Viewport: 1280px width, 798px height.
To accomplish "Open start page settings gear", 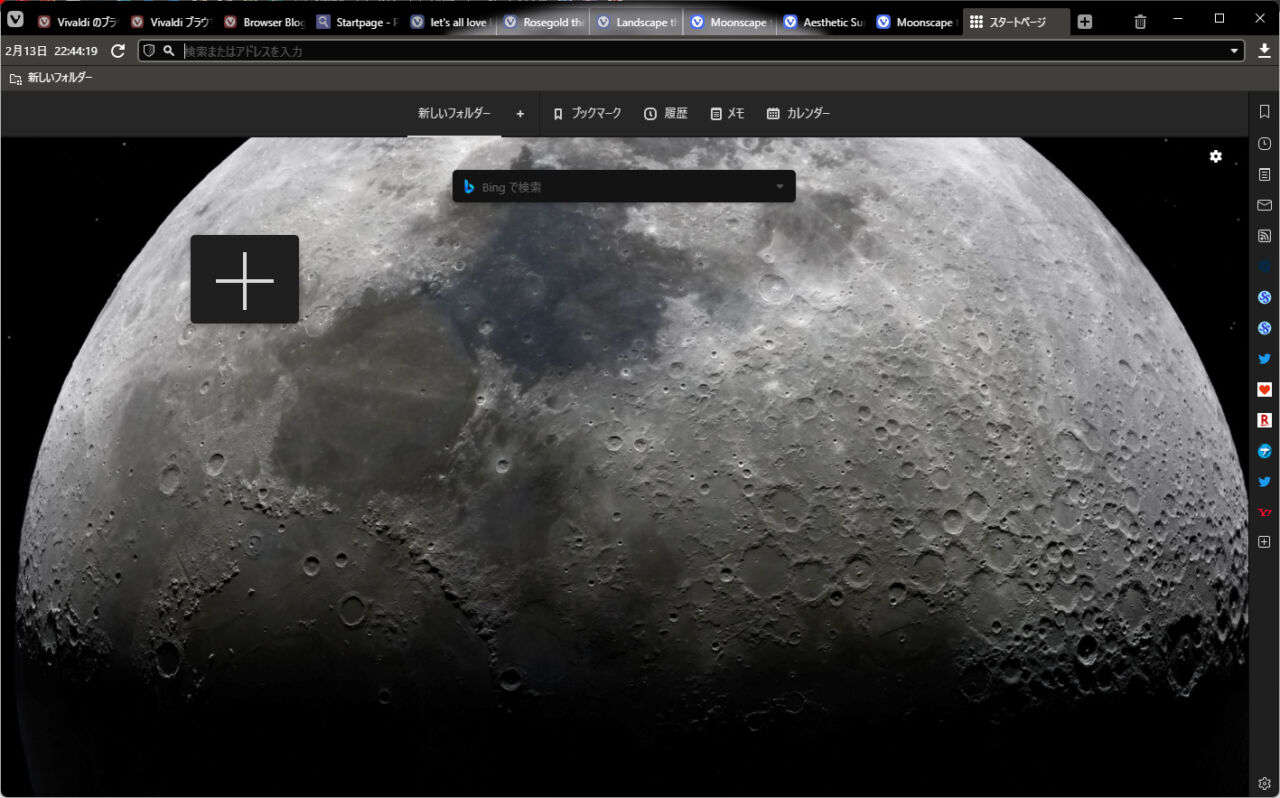I will pos(1216,156).
